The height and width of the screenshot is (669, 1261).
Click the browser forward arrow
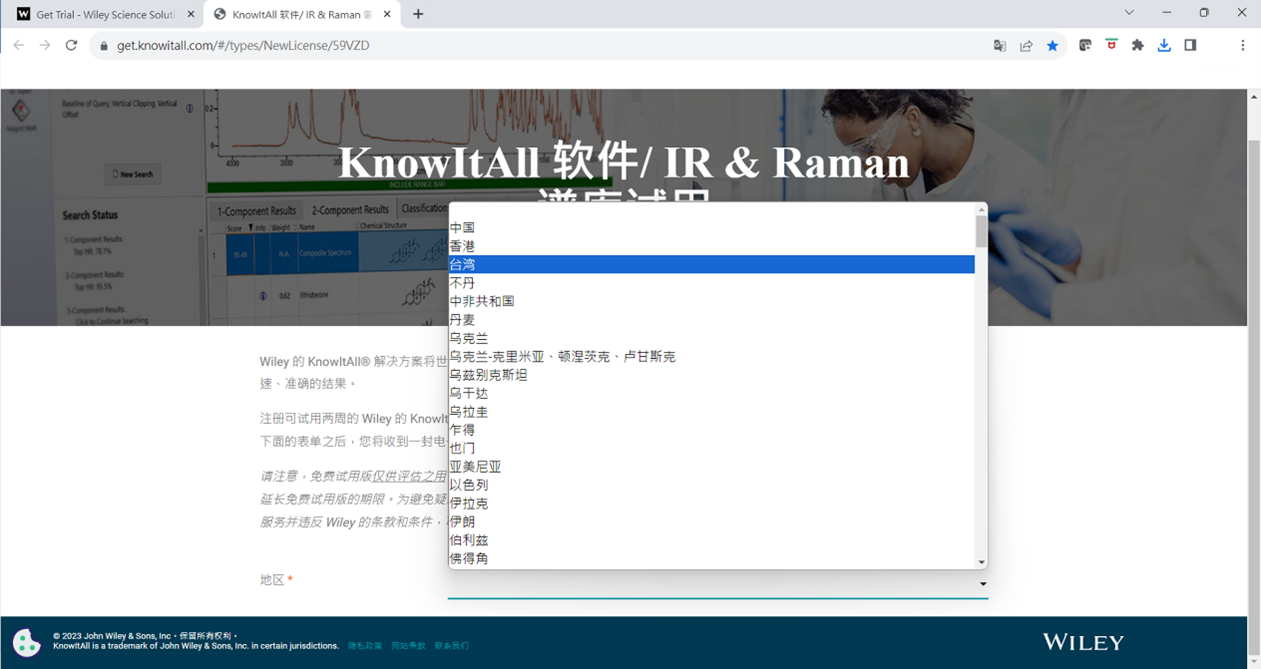[x=44, y=45]
